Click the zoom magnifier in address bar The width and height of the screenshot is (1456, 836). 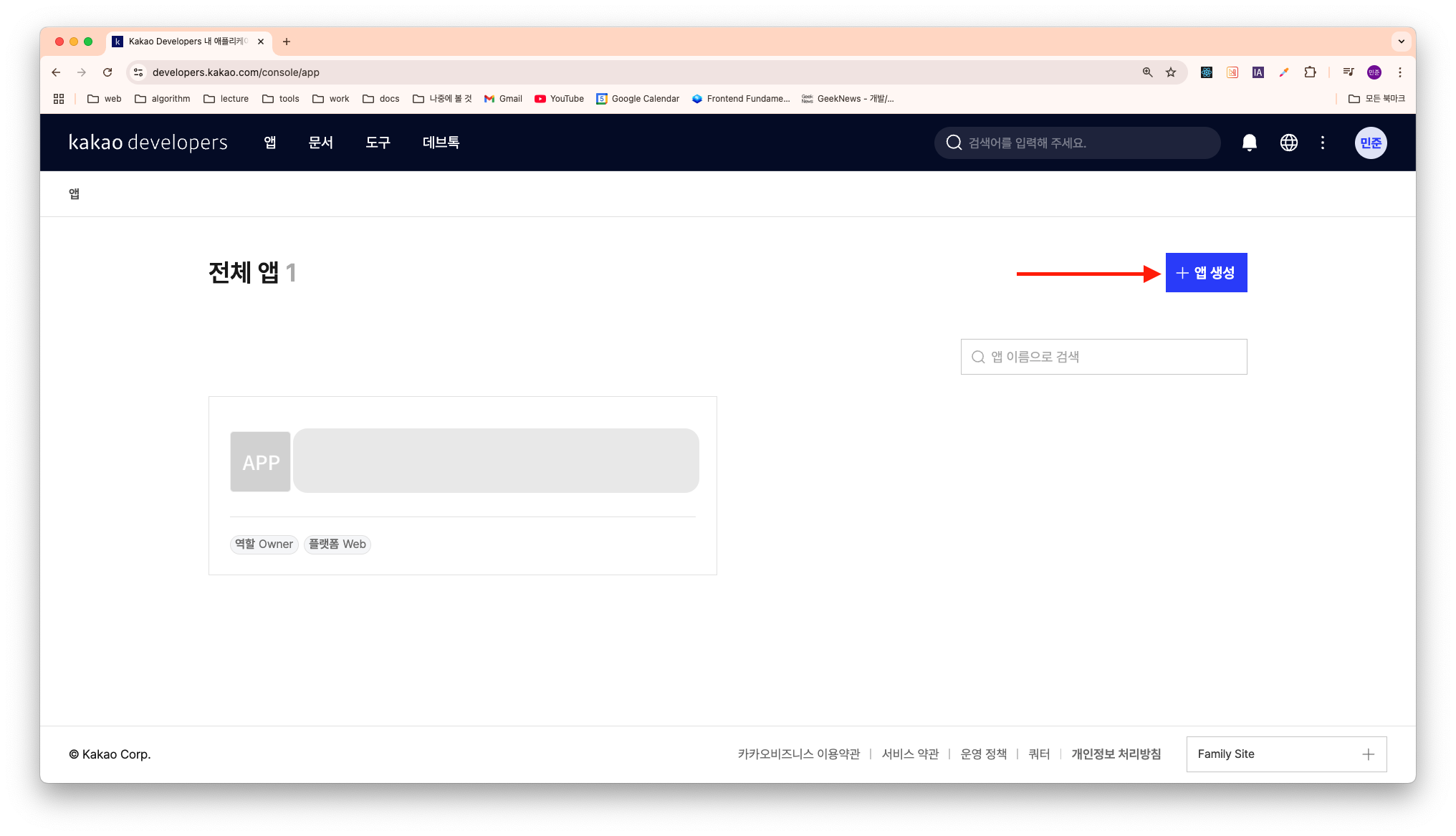1147,72
